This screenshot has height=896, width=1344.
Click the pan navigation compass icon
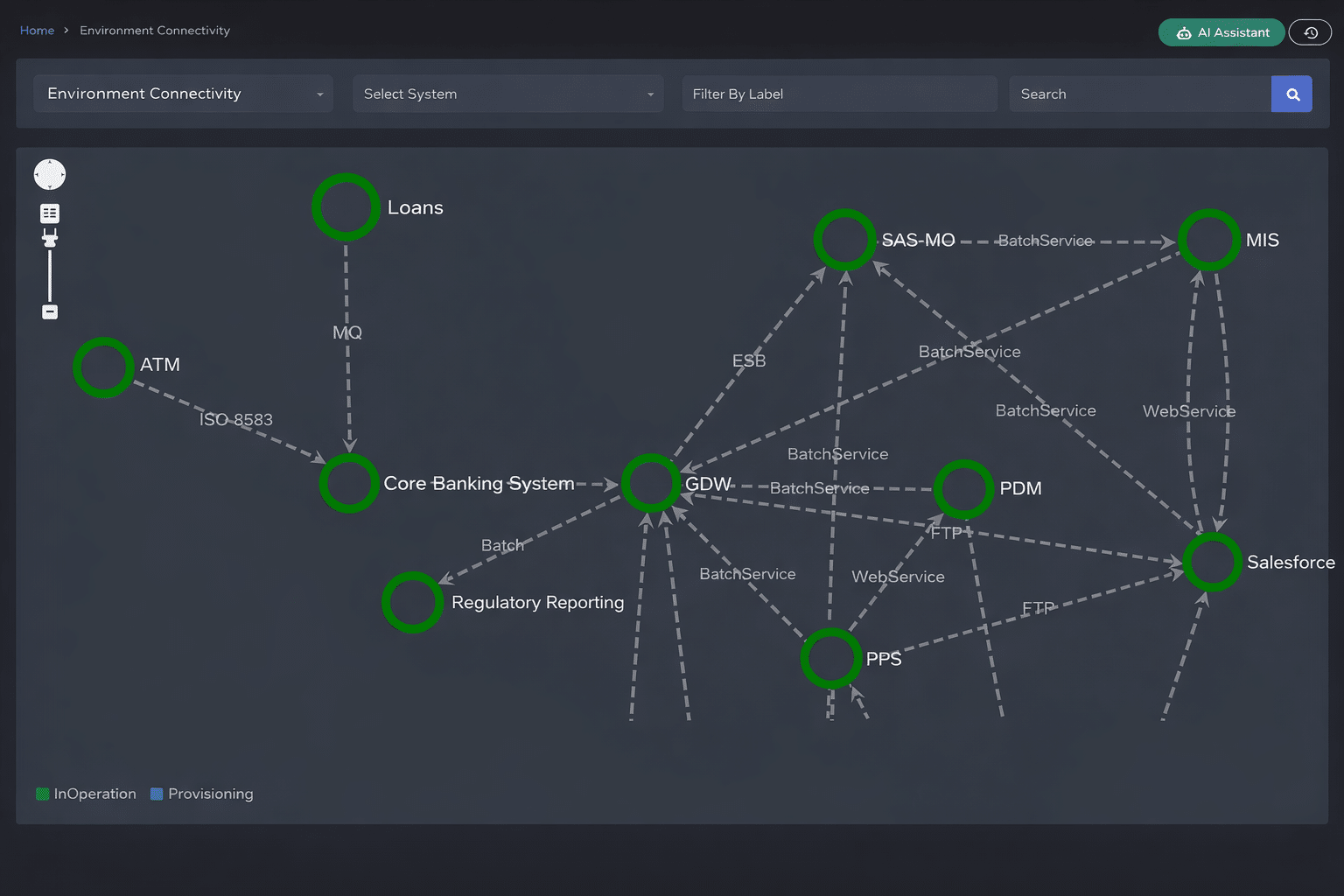click(50, 174)
